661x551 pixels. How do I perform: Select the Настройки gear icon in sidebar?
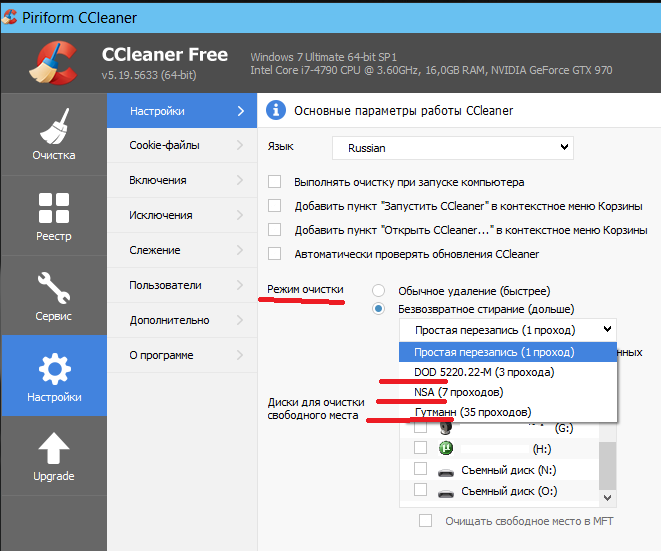click(x=54, y=369)
